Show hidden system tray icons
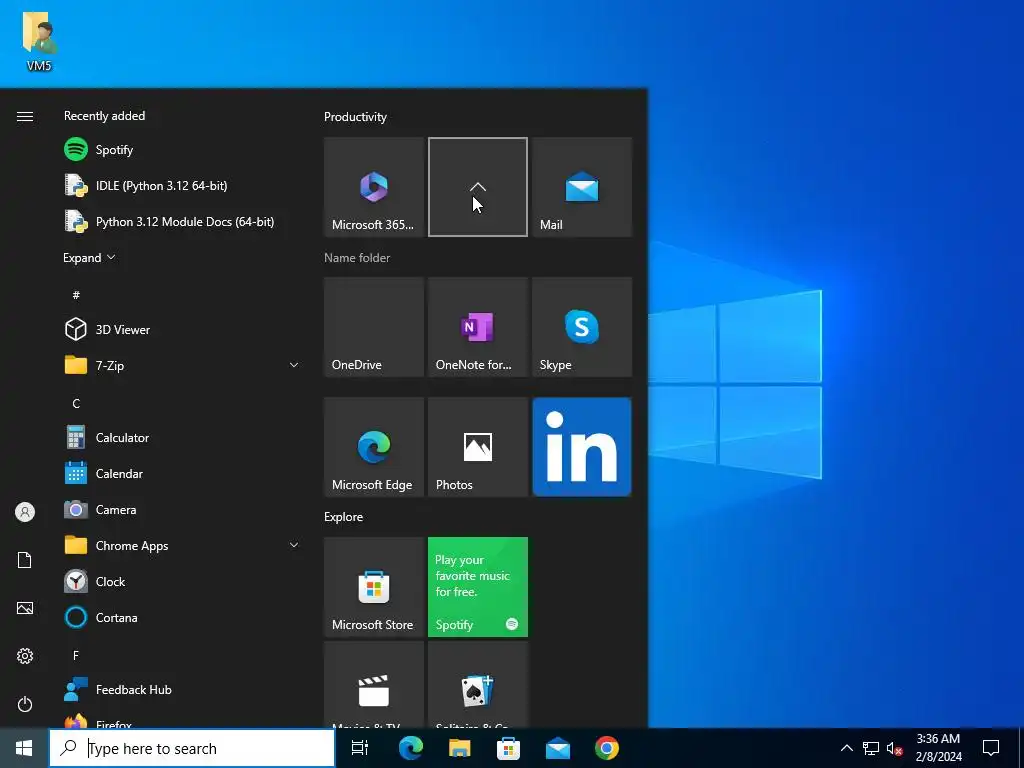 click(846, 748)
